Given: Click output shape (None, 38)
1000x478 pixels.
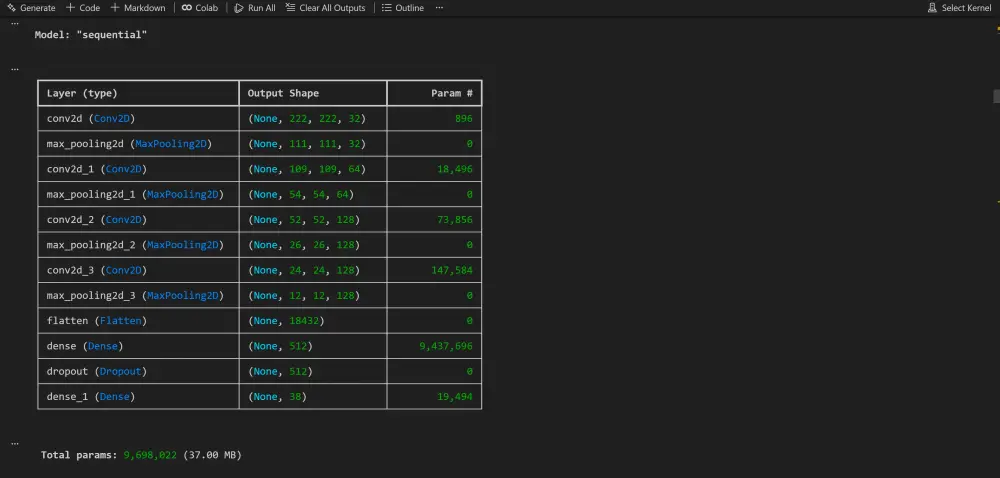Looking at the screenshot, I should tap(277, 396).
